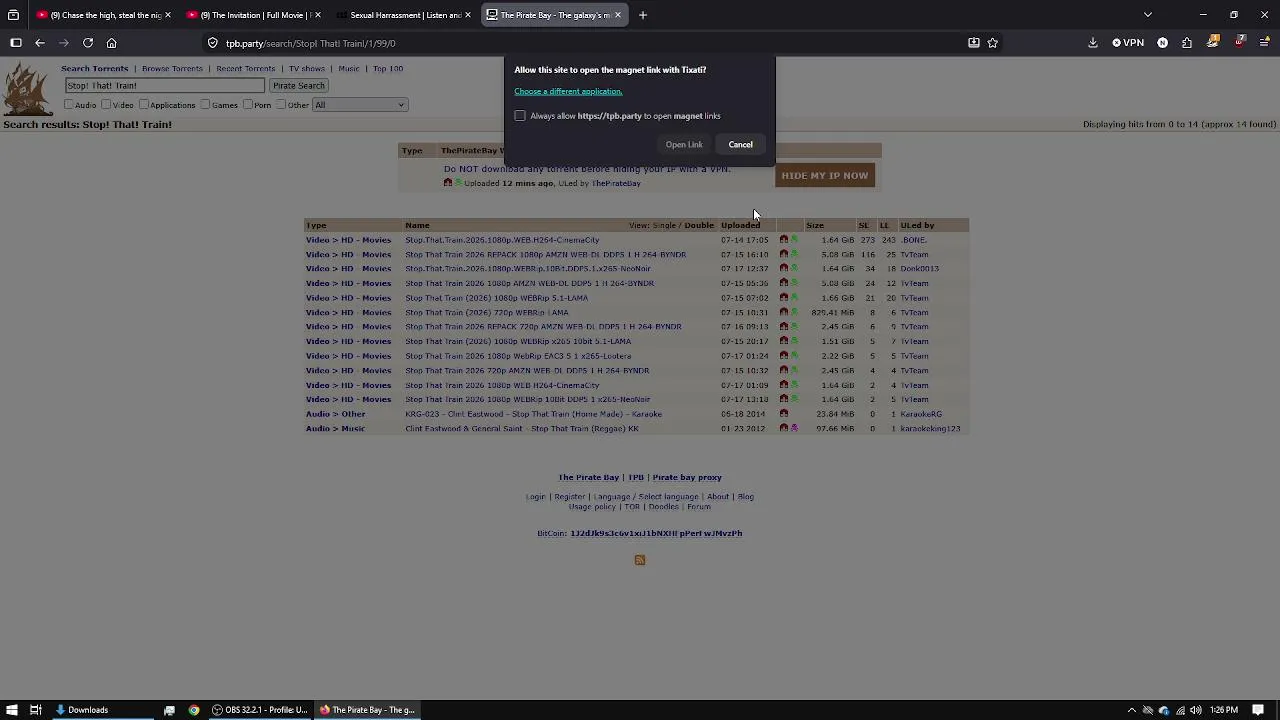1280x720 pixels.
Task: Tick the Video filter checkbox
Action: tap(107, 105)
